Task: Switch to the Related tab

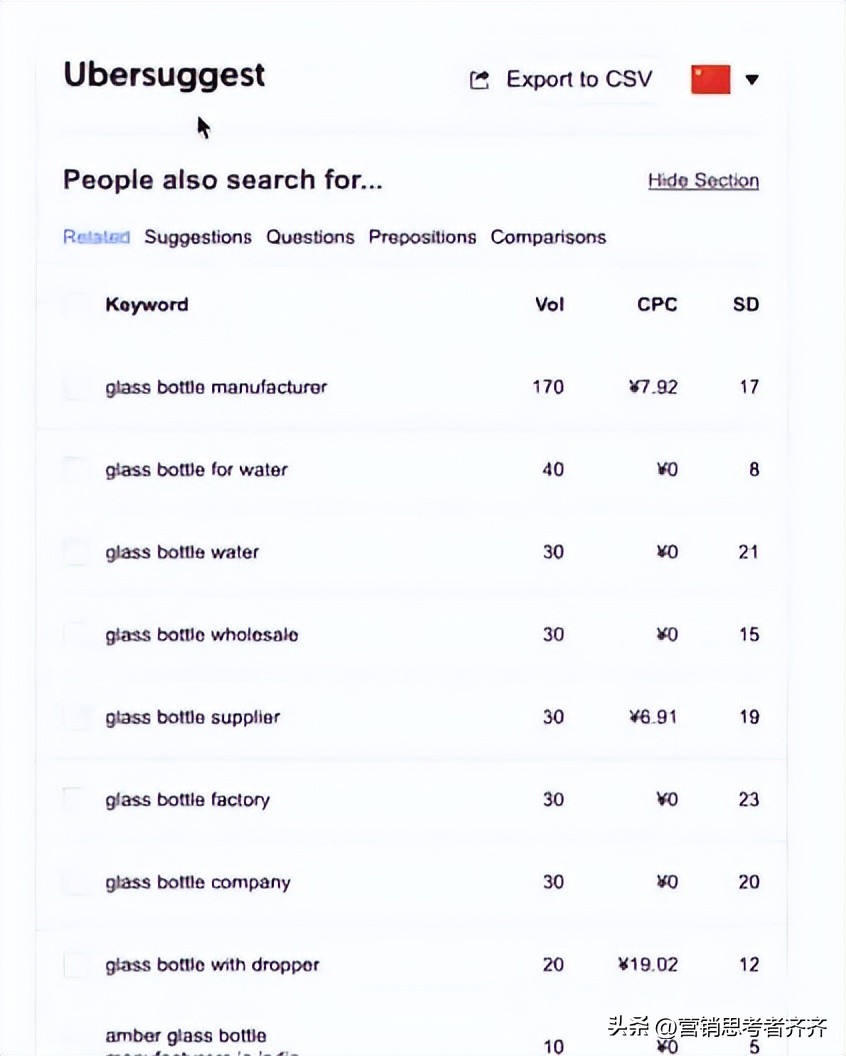Action: [x=96, y=237]
